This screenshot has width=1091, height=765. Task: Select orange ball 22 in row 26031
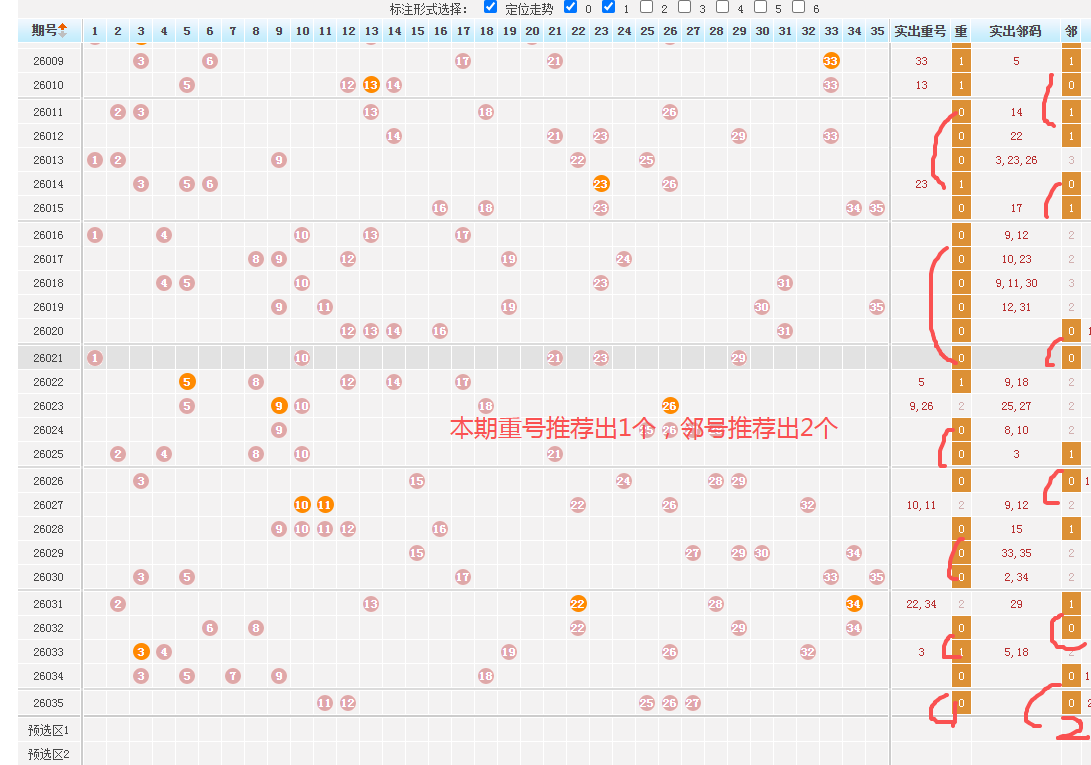(x=578, y=603)
